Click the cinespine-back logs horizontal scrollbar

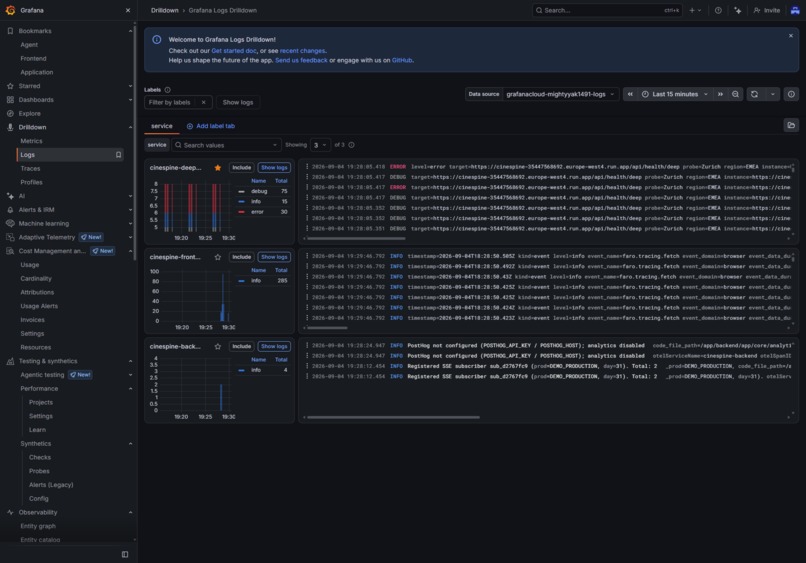(x=393, y=417)
